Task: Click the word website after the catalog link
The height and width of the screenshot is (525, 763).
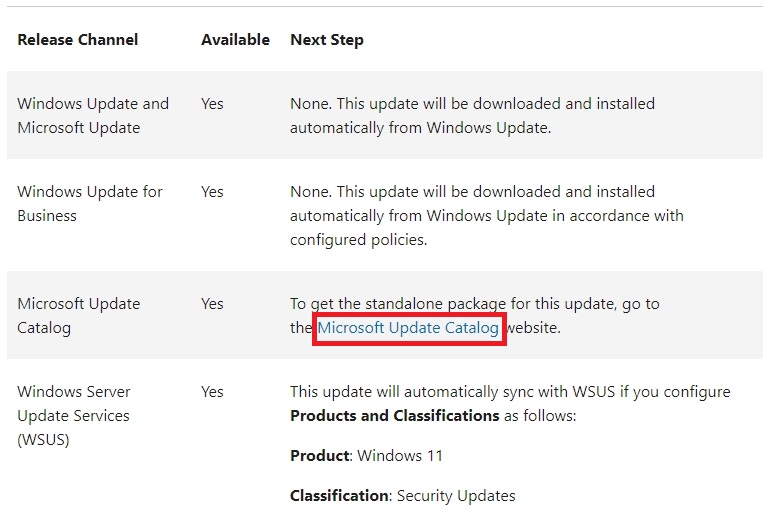Action: (532, 328)
